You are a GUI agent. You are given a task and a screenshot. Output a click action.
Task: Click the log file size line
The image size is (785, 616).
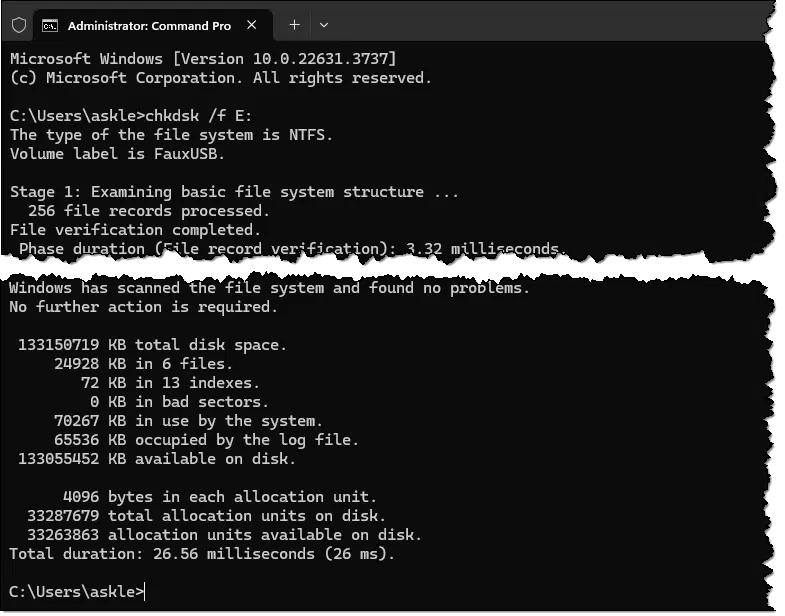[206, 440]
